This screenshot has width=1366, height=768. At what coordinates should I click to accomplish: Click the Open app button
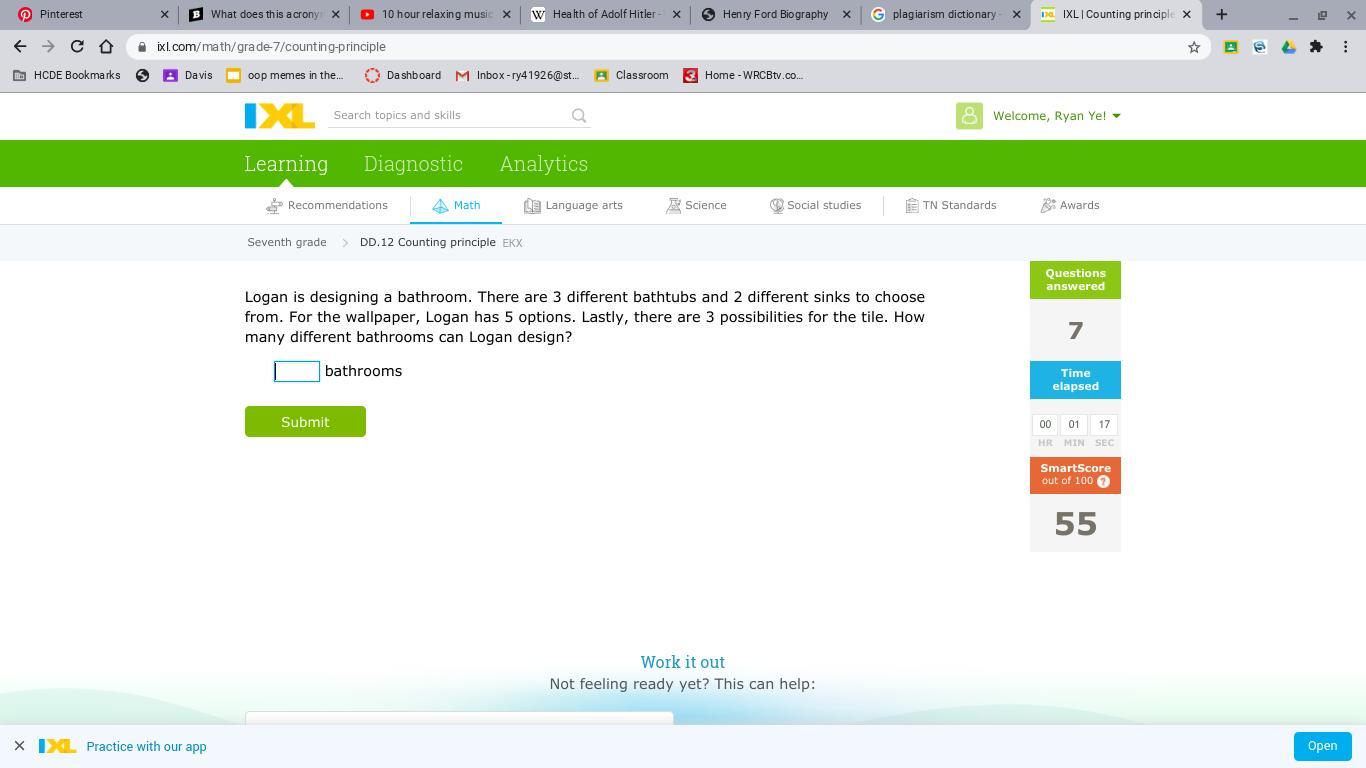coord(1322,746)
